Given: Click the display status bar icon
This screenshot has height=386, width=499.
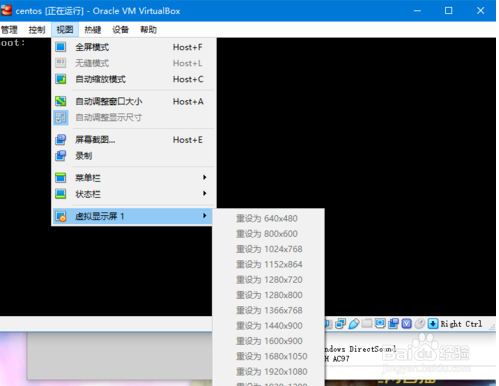Looking at the screenshot, I should pos(380,323).
